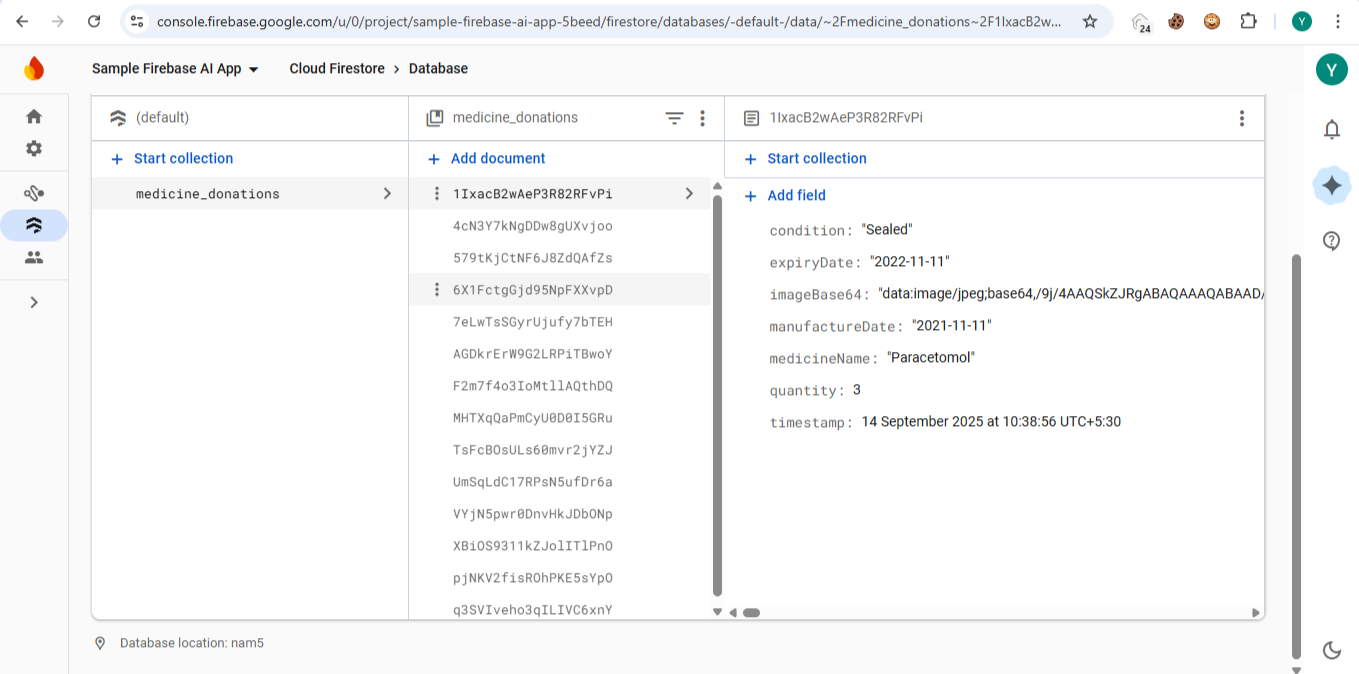Toggle dark mode moon icon
The image size is (1359, 674).
(1331, 650)
